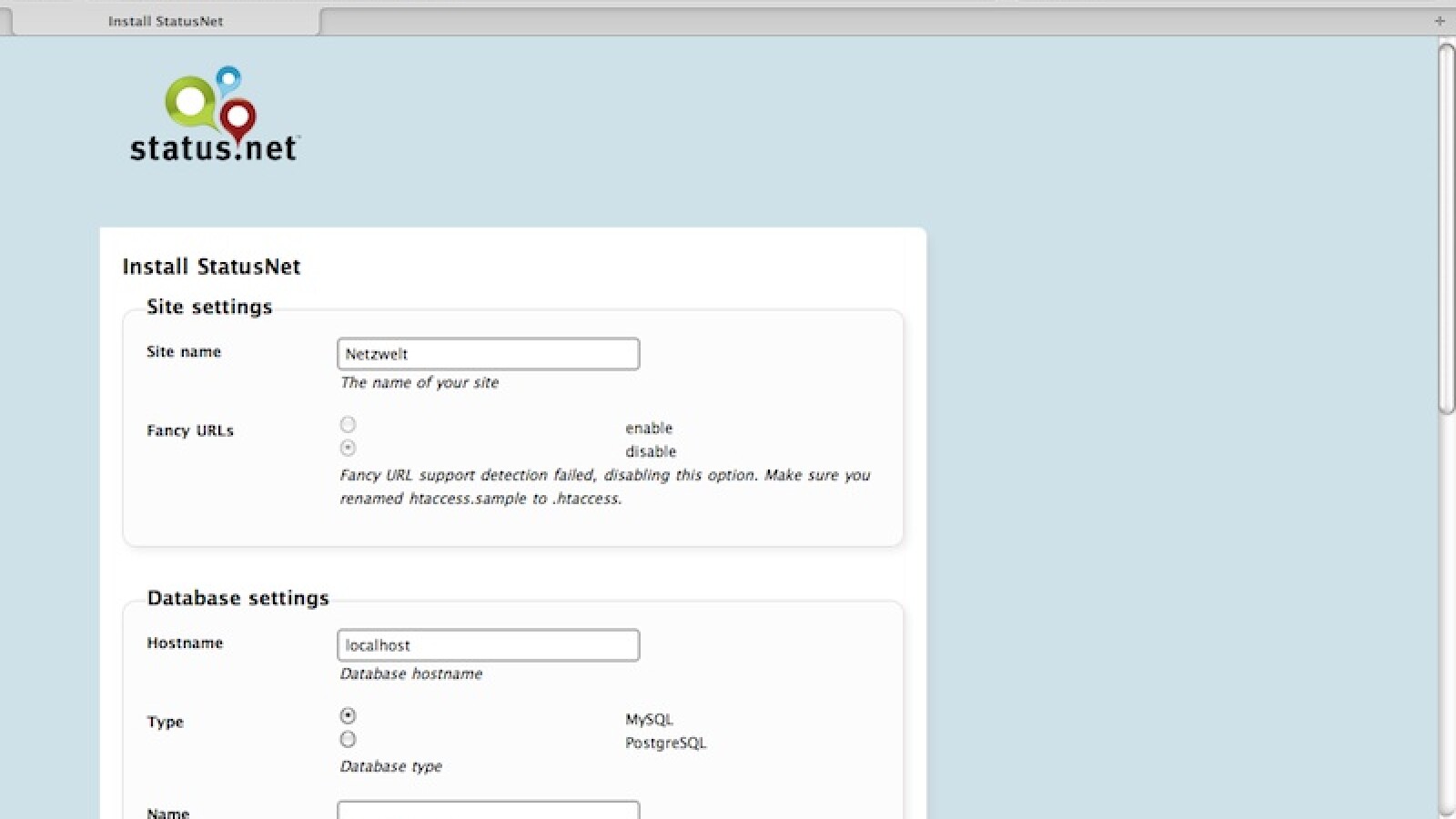Open a new tab with plus button
1456x819 pixels.
1440,20
